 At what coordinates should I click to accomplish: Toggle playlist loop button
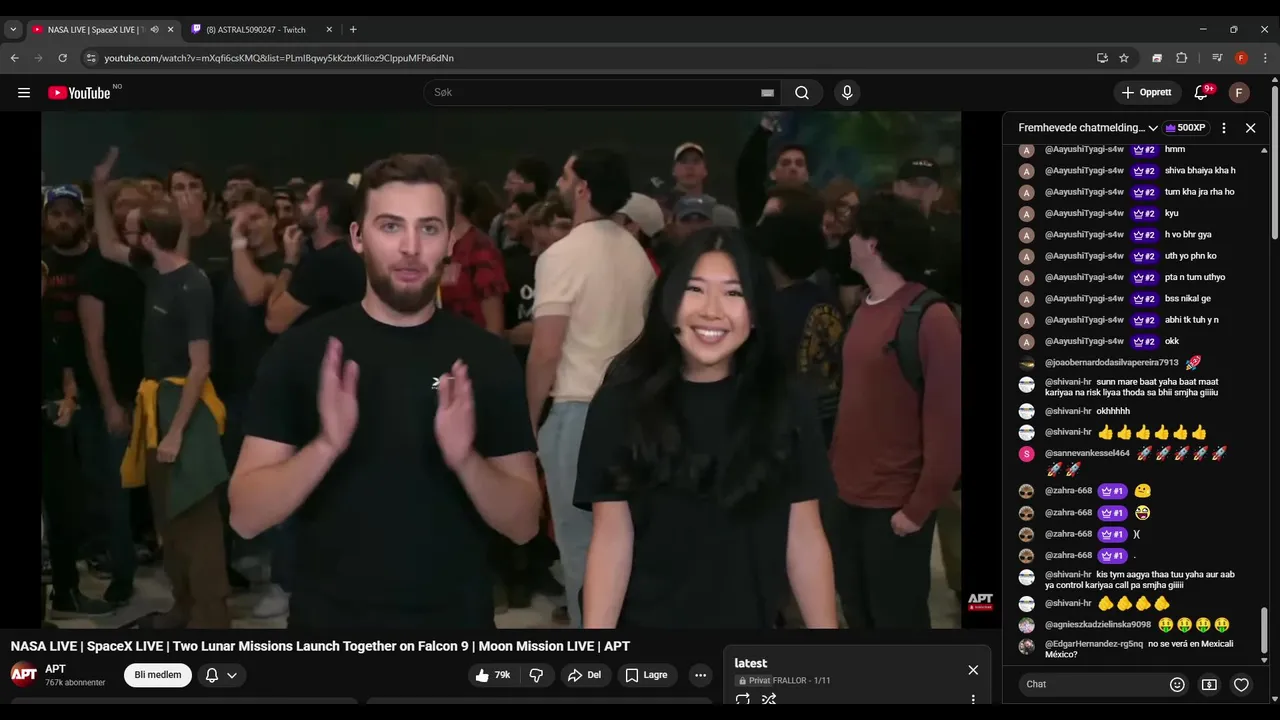(743, 700)
